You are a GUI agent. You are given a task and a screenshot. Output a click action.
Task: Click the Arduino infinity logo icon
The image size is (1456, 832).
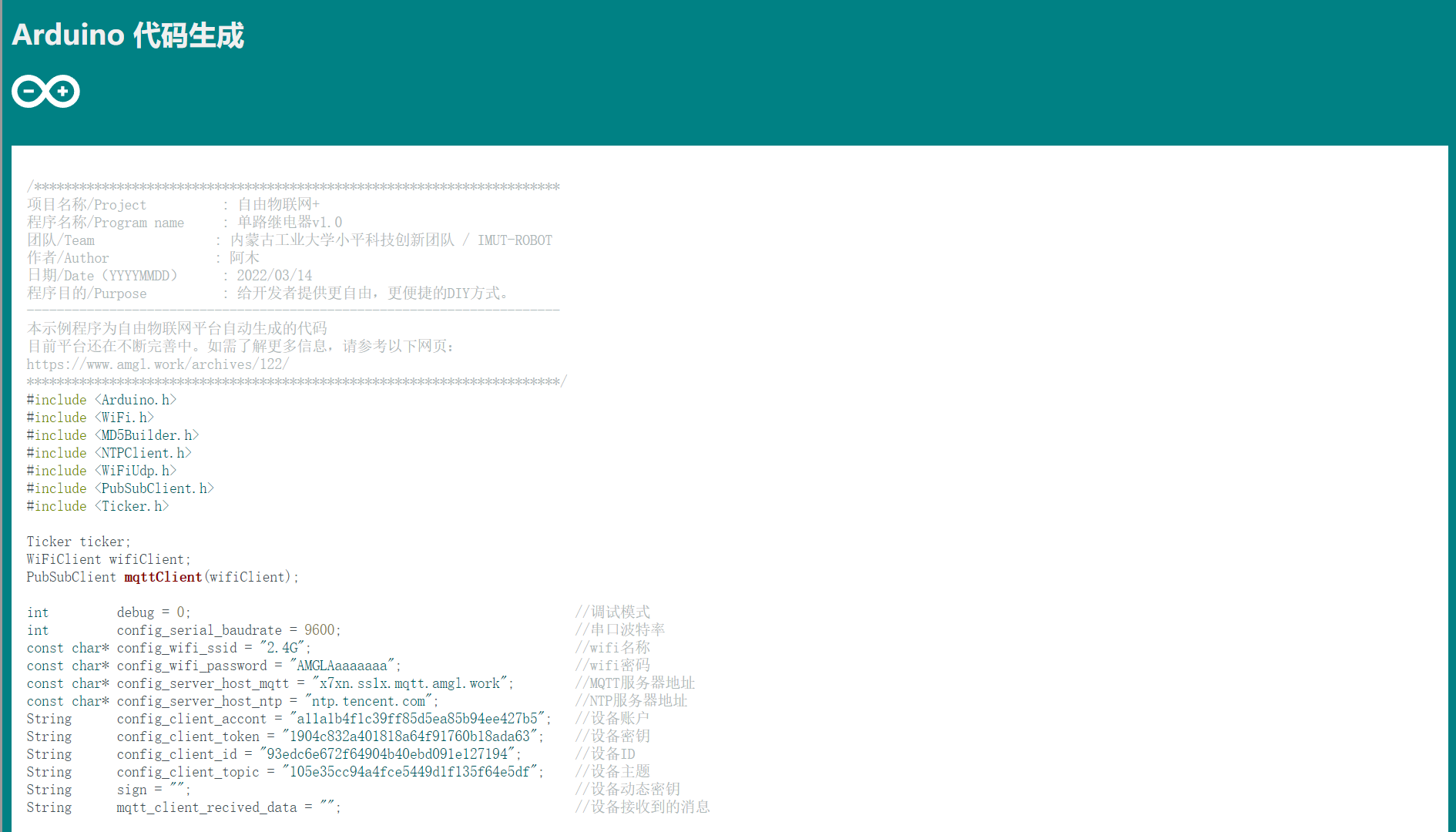point(45,92)
